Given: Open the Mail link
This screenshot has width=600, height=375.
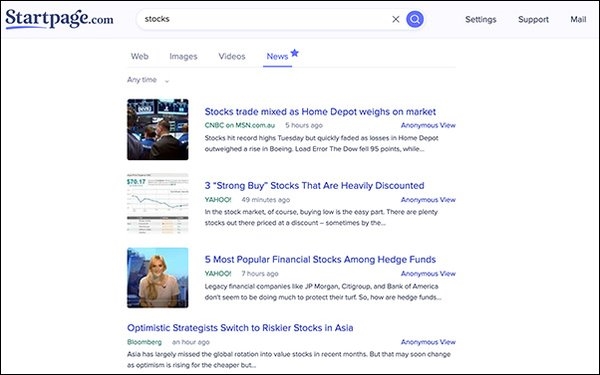Looking at the screenshot, I should [578, 20].
